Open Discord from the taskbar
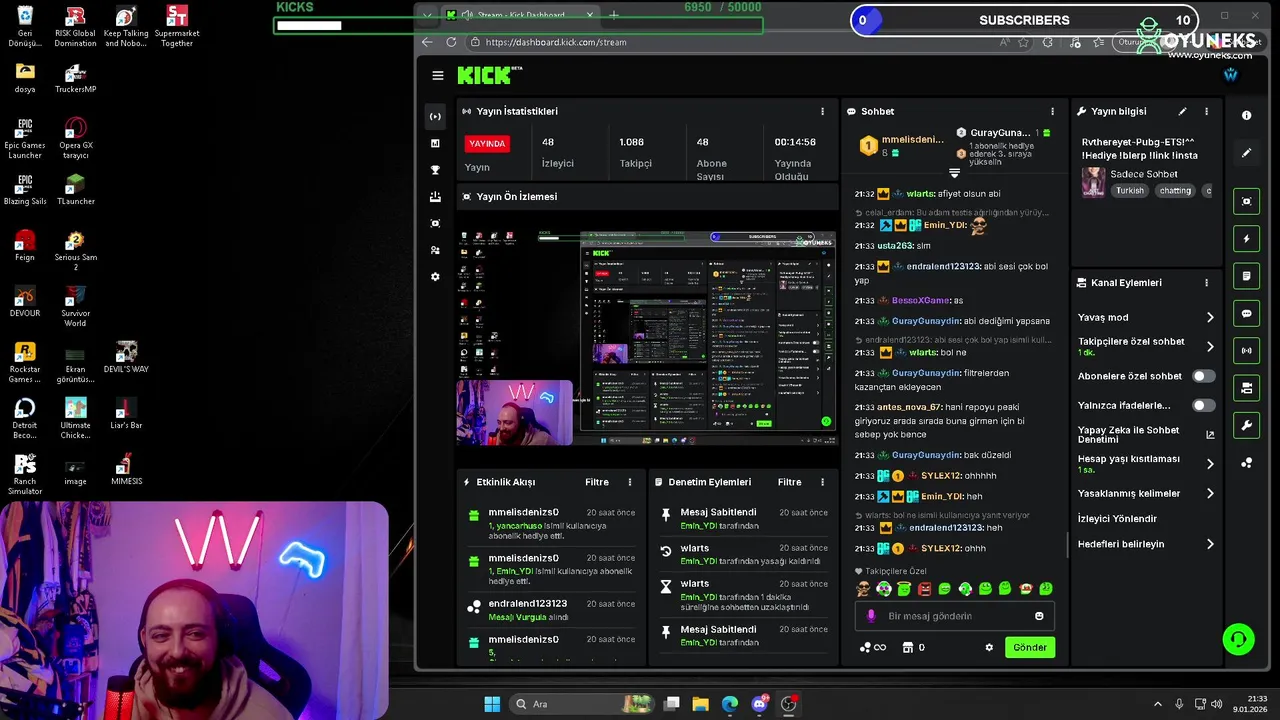Screen dimensions: 1280x720 tap(759, 704)
